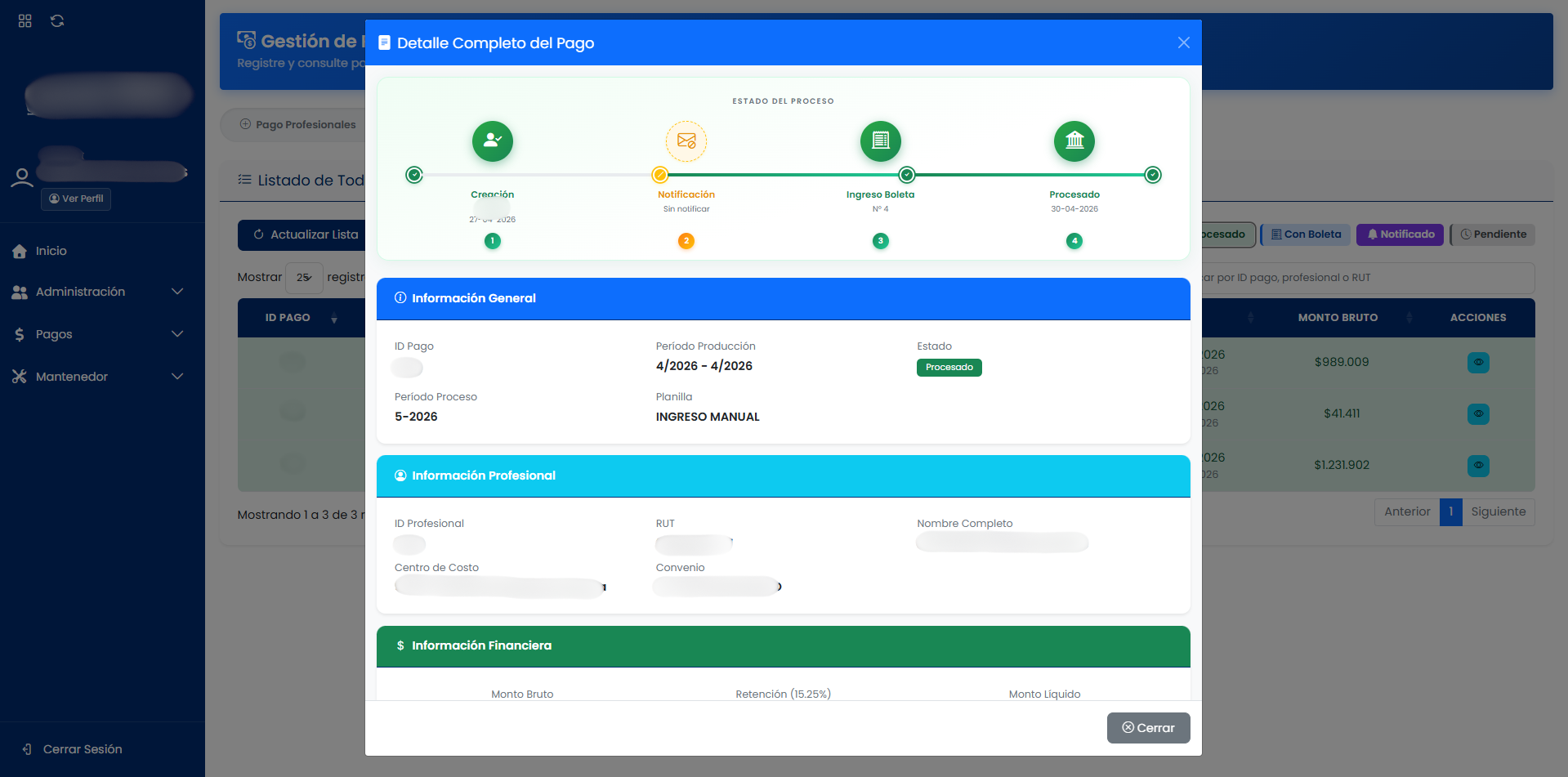1568x777 pixels.
Task: Click the Ingreso Boleta receipt step icon
Action: pos(881,141)
